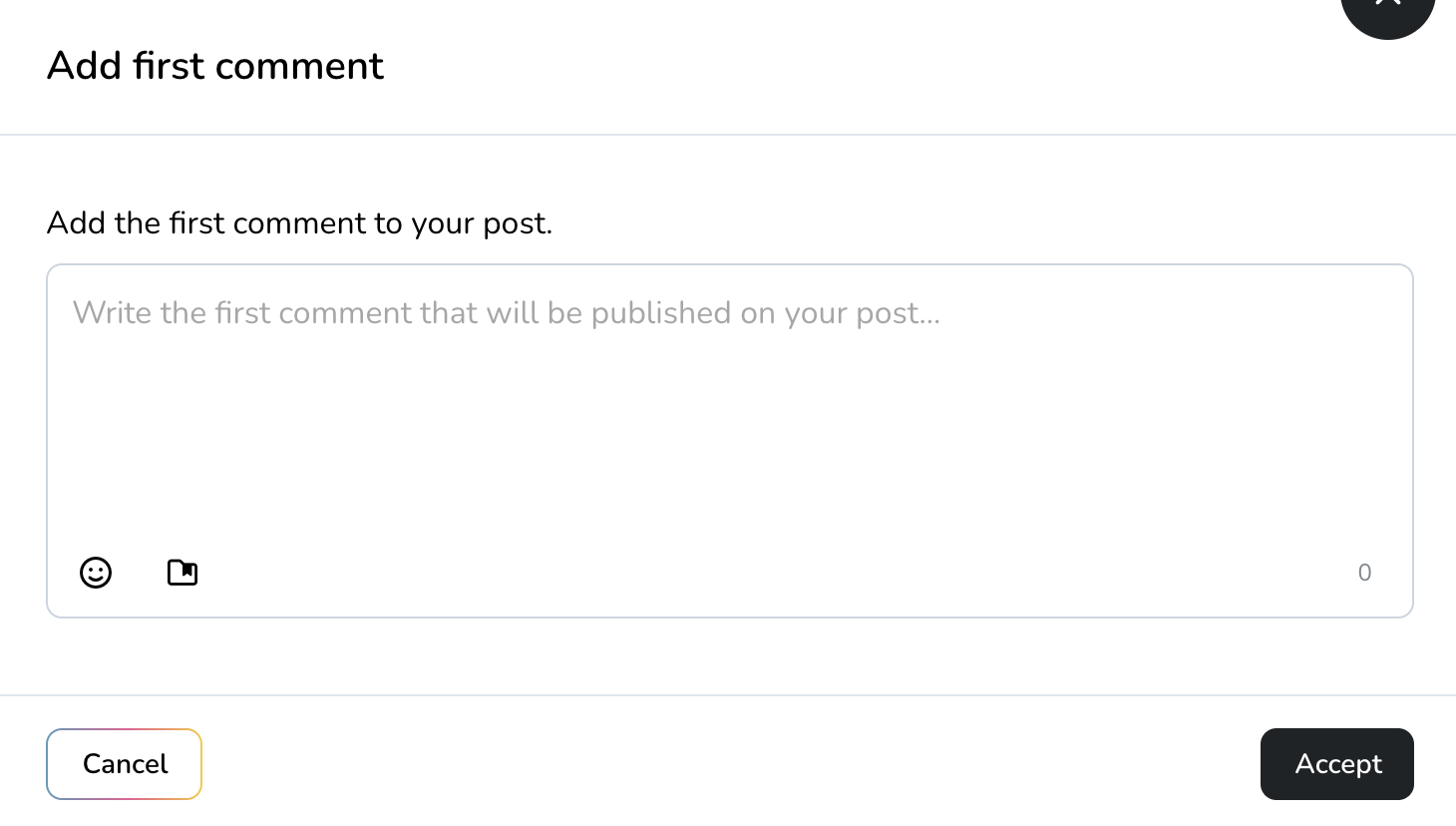Click the Cancel button
This screenshot has width=1456, height=826.
coord(125,764)
